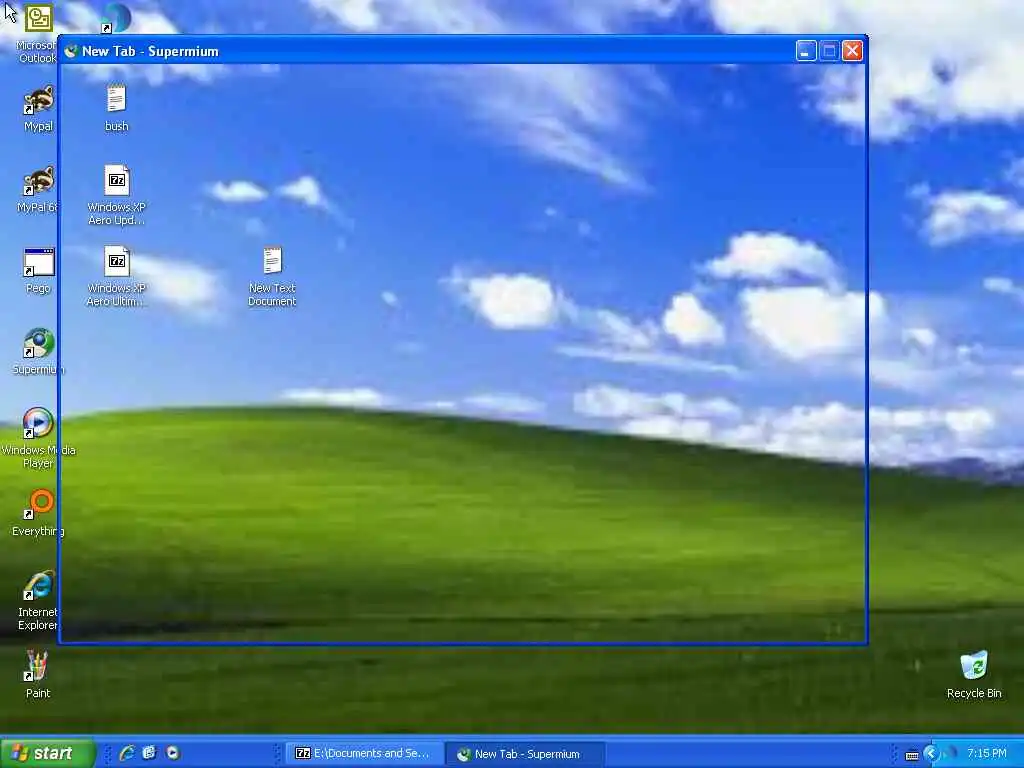The image size is (1024, 768).
Task: Select the Paint desktop shortcut
Action: [x=38, y=666]
